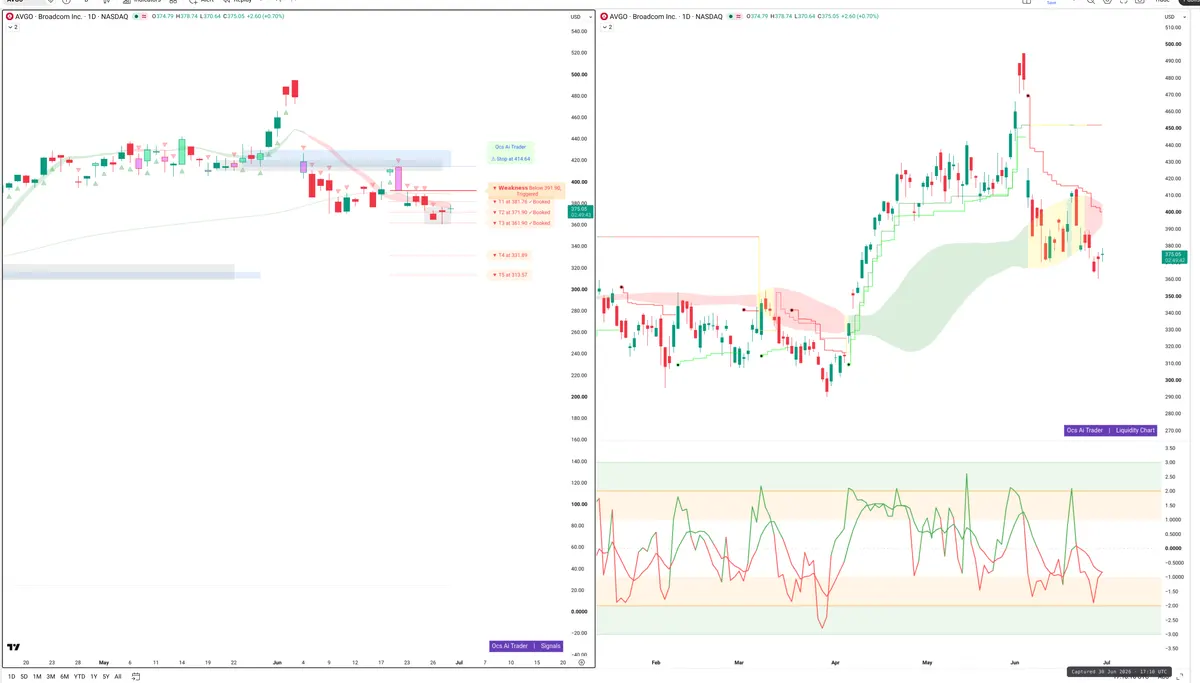The image size is (1200, 683).
Task: Select the All time range
Action: click(x=118, y=677)
